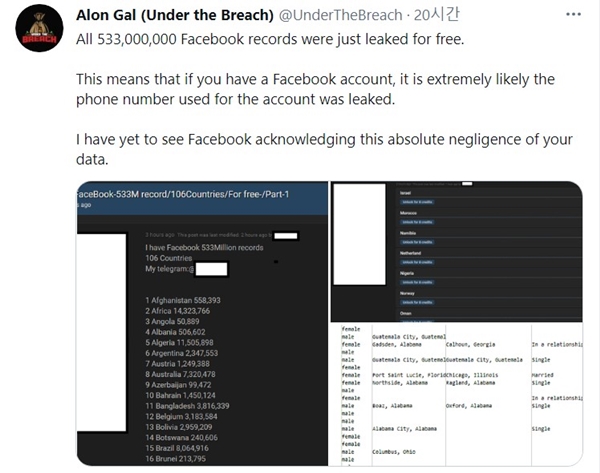Open the tweet's three-dot more menu

pos(573,15)
